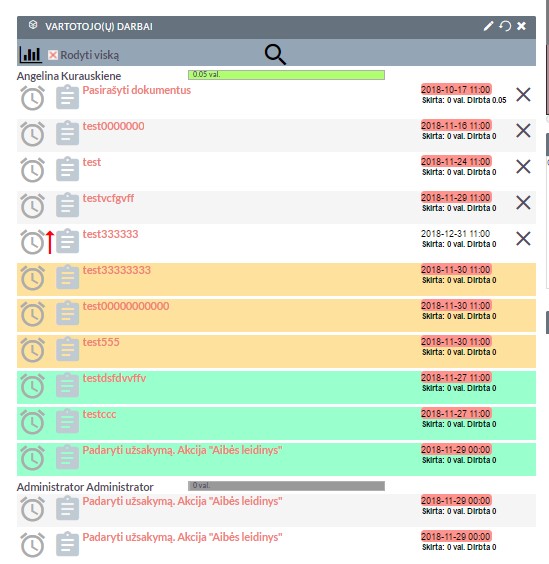The height and width of the screenshot is (564, 549).
Task: Click the red up arrow on test333333
Action: coord(50,242)
